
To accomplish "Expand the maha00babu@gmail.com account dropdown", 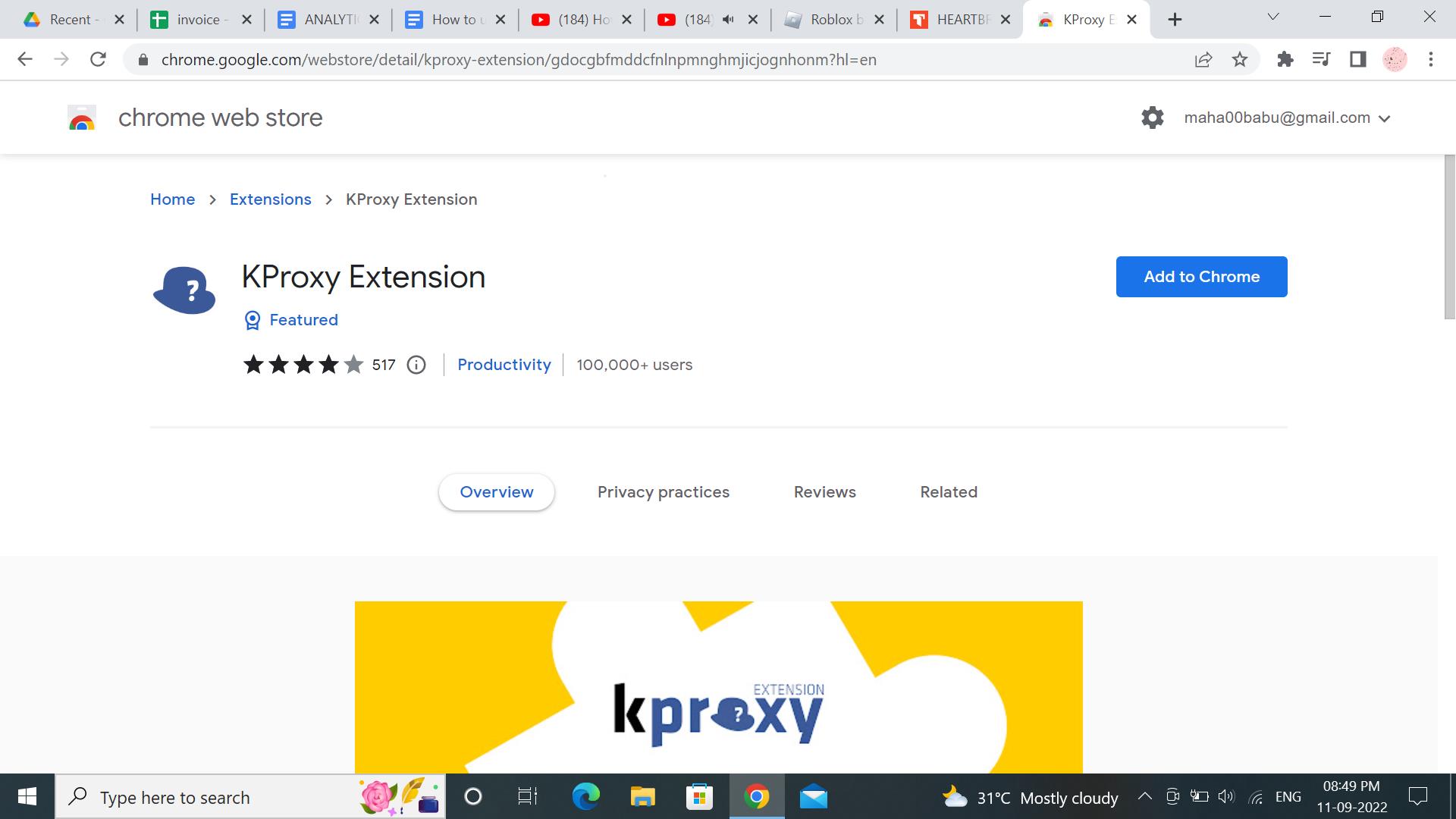I will [x=1288, y=118].
